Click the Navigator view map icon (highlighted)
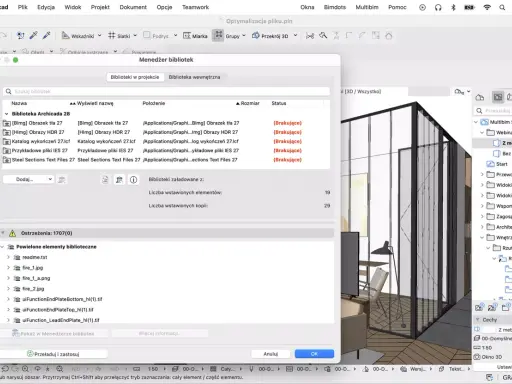 (x=498, y=97)
